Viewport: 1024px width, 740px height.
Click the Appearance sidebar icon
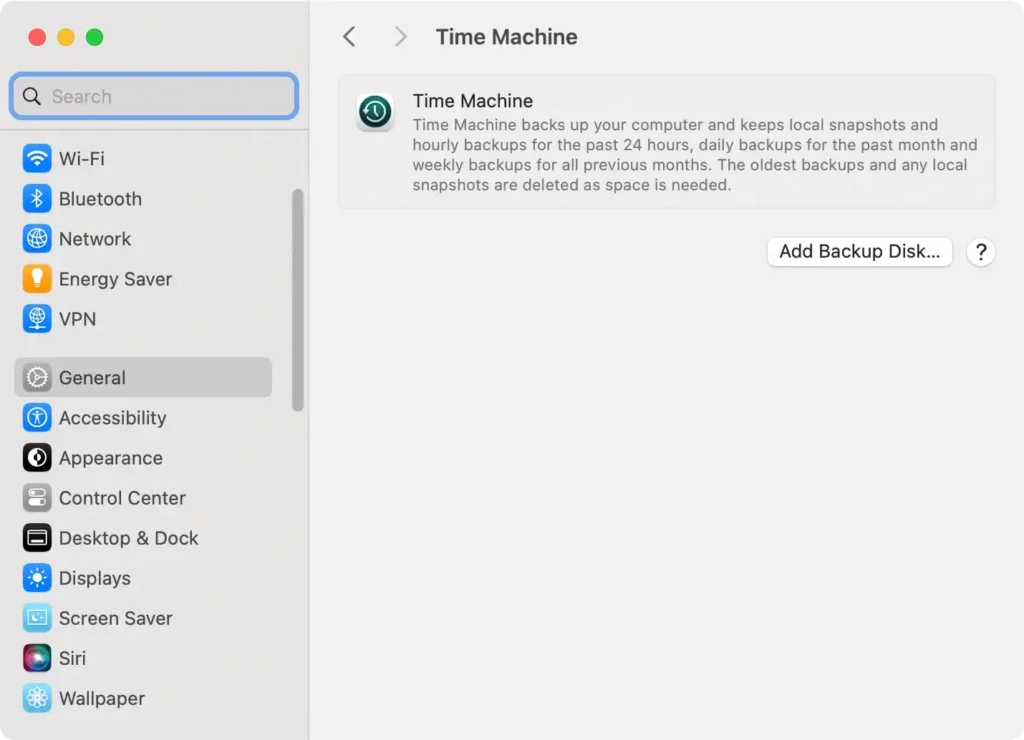coord(37,458)
